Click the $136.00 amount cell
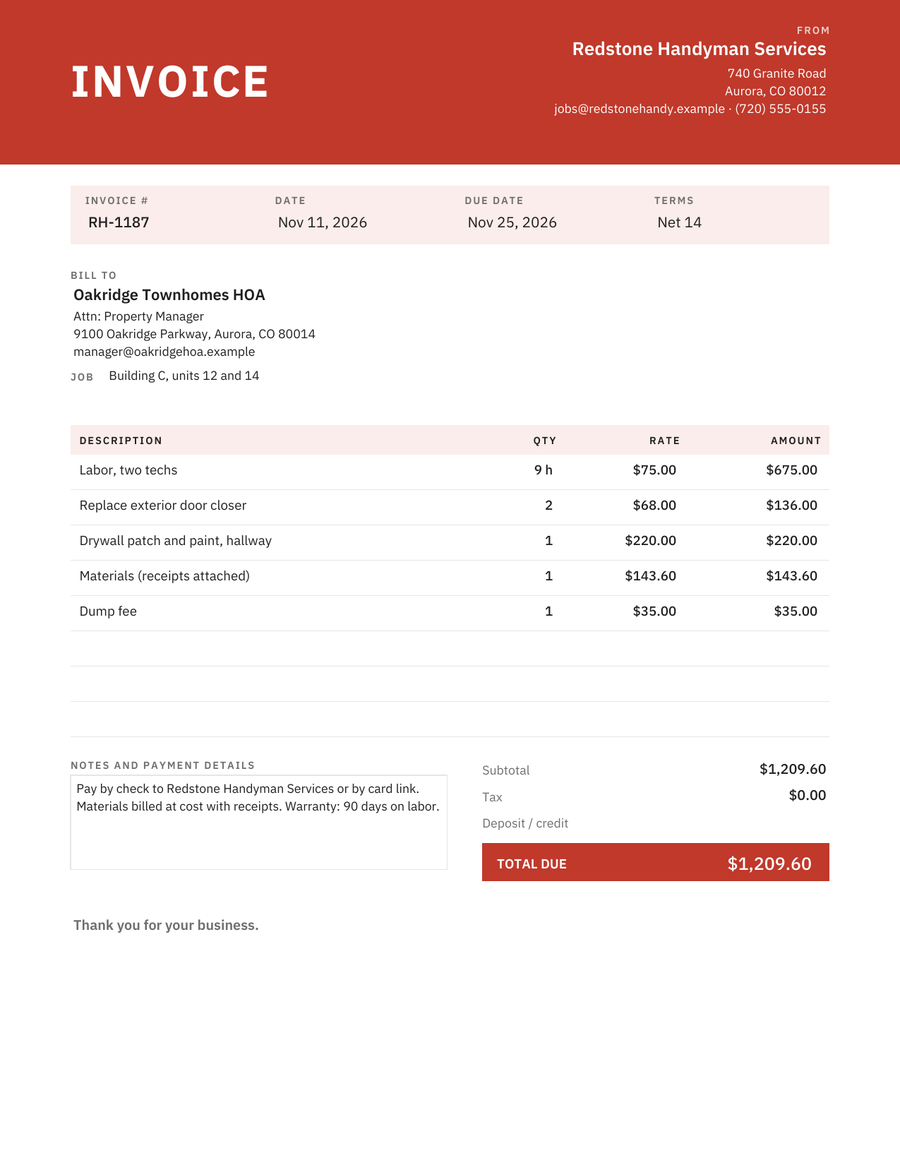Screen dimensions: 900x1165 [x=791, y=505]
